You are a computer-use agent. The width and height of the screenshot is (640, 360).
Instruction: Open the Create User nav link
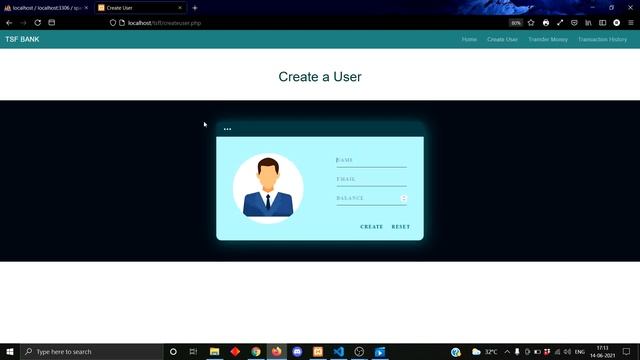[x=502, y=39]
